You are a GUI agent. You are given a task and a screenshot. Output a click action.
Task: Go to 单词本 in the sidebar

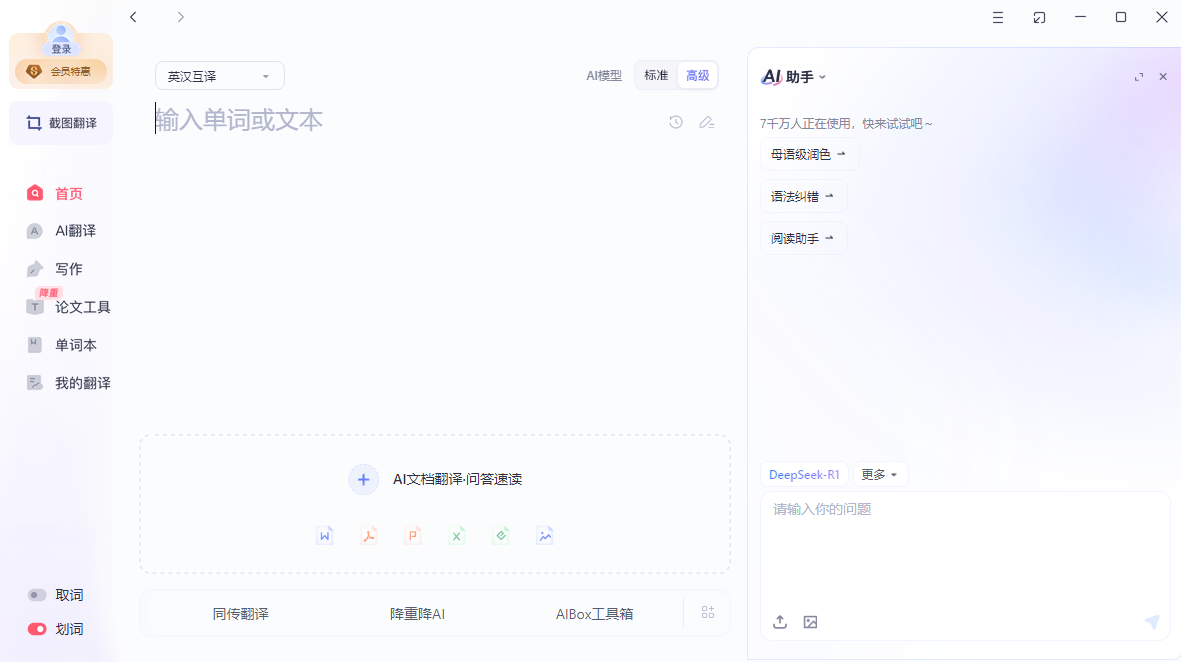[75, 345]
